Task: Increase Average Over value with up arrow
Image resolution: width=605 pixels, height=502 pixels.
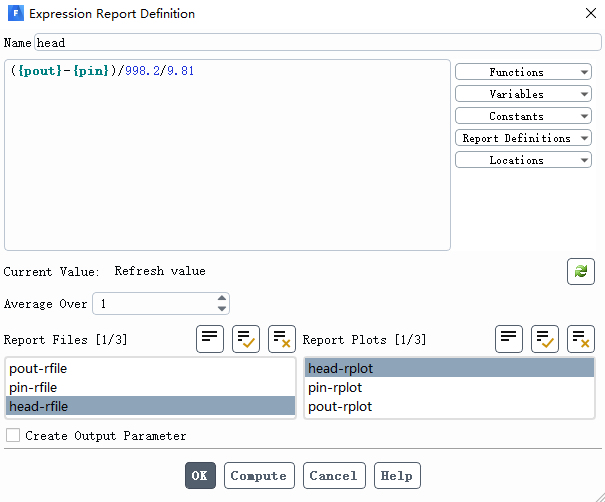Action: (x=221, y=298)
